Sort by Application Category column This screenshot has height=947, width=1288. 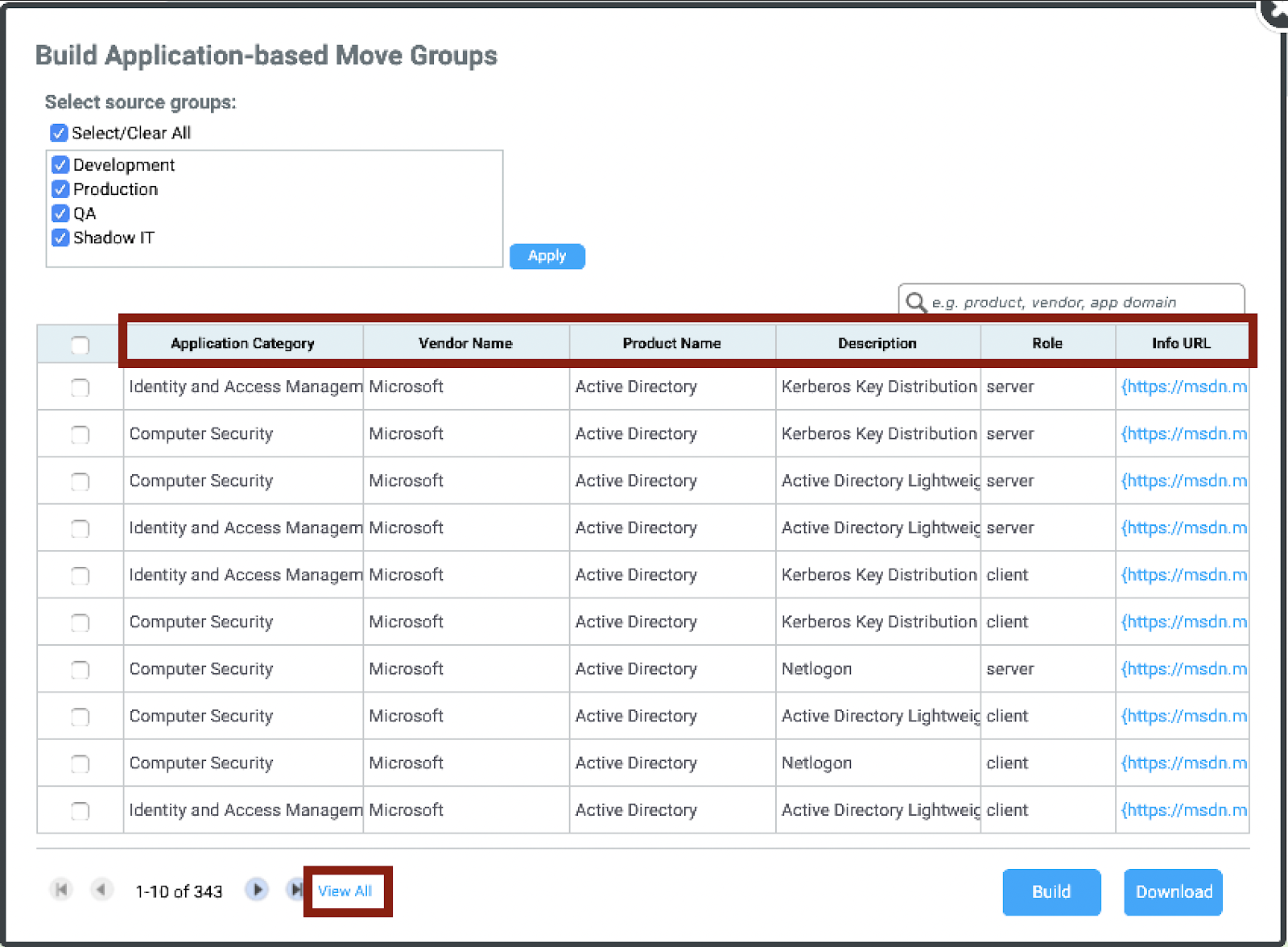[242, 344]
